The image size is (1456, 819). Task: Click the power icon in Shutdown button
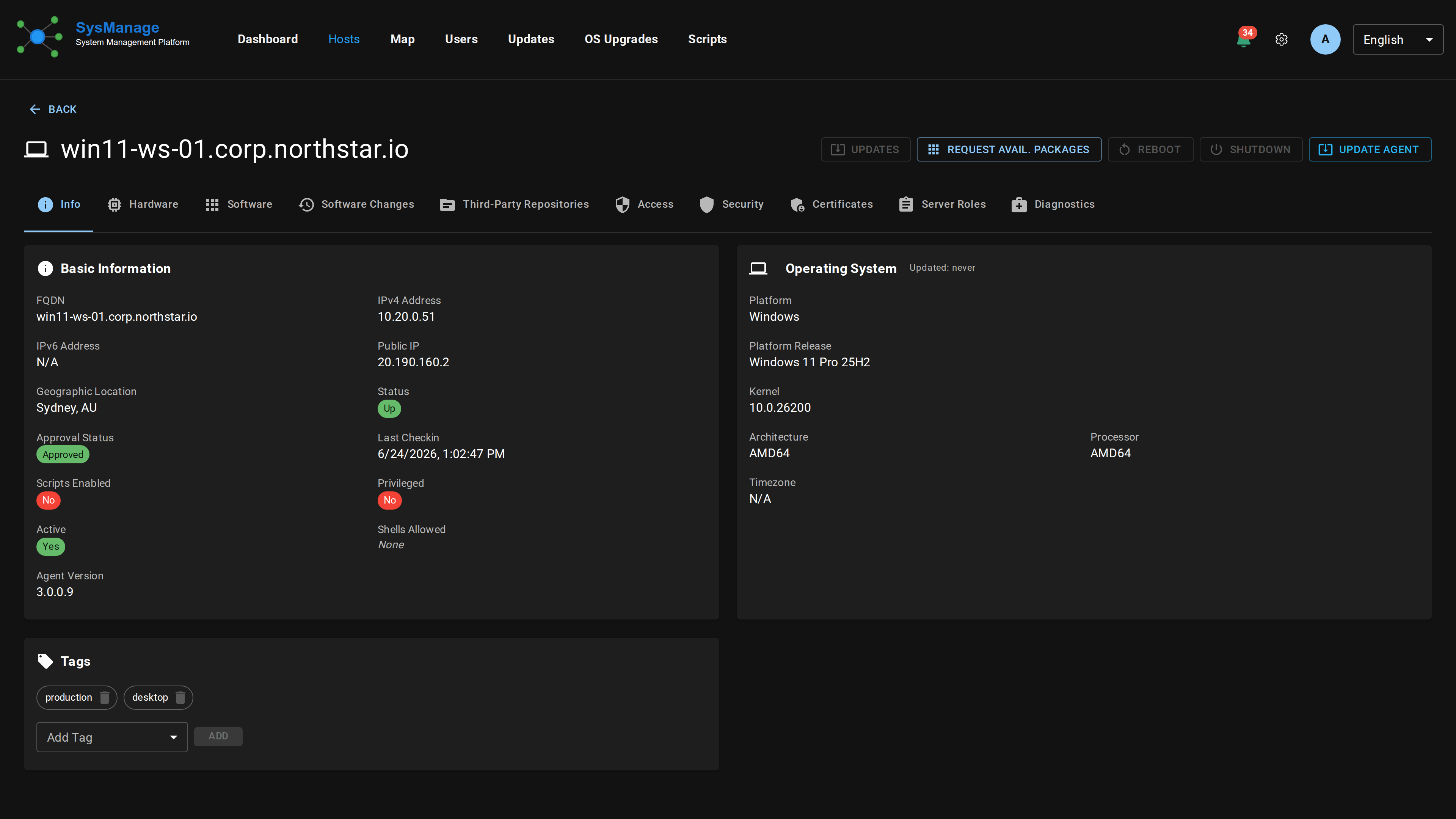[1216, 149]
